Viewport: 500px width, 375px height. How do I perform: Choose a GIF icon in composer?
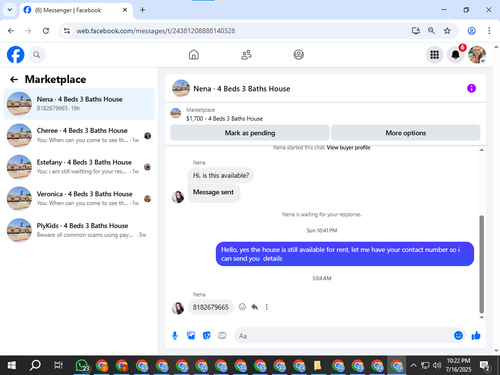click(222, 336)
